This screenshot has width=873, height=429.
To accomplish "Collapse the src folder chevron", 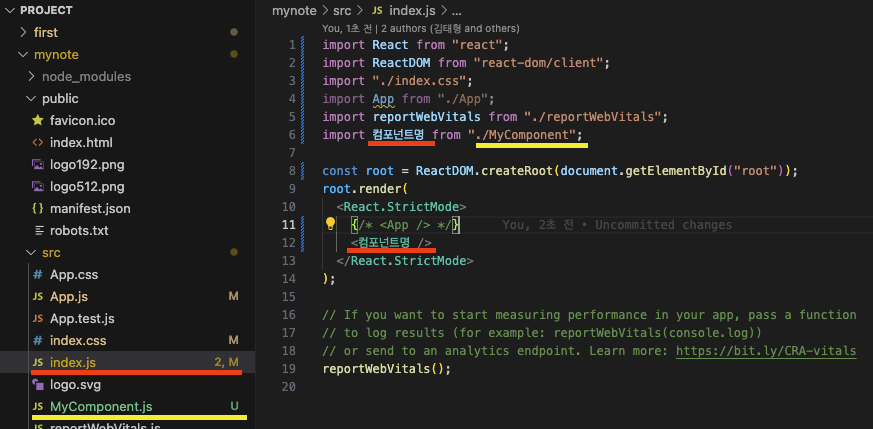I will pyautogui.click(x=31, y=253).
